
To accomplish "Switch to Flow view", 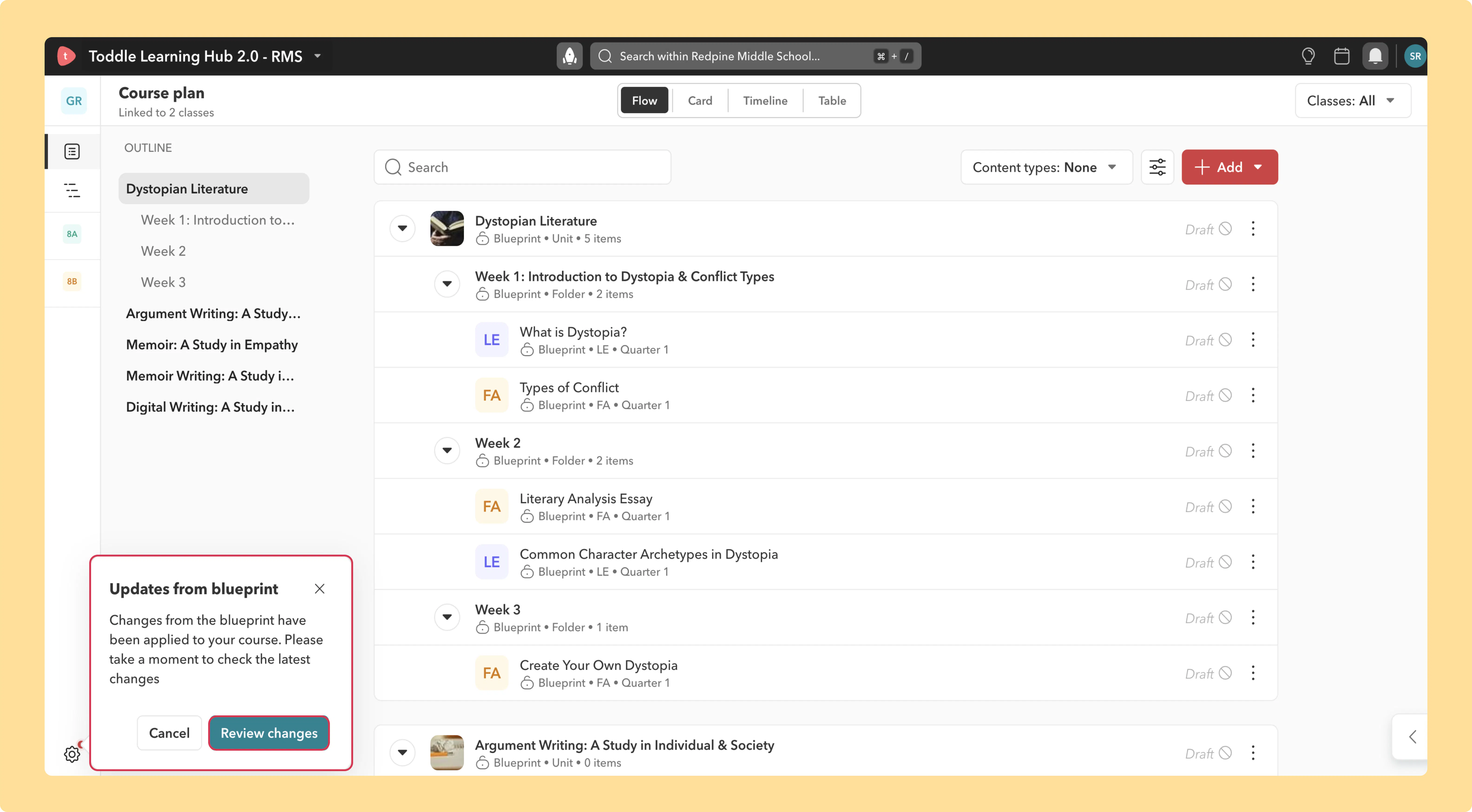I will tap(644, 101).
